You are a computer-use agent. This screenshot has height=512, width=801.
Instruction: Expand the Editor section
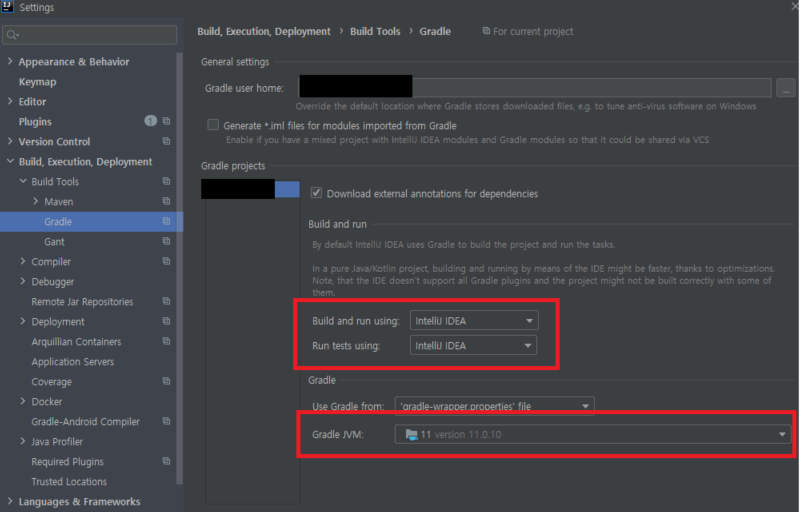pos(10,101)
